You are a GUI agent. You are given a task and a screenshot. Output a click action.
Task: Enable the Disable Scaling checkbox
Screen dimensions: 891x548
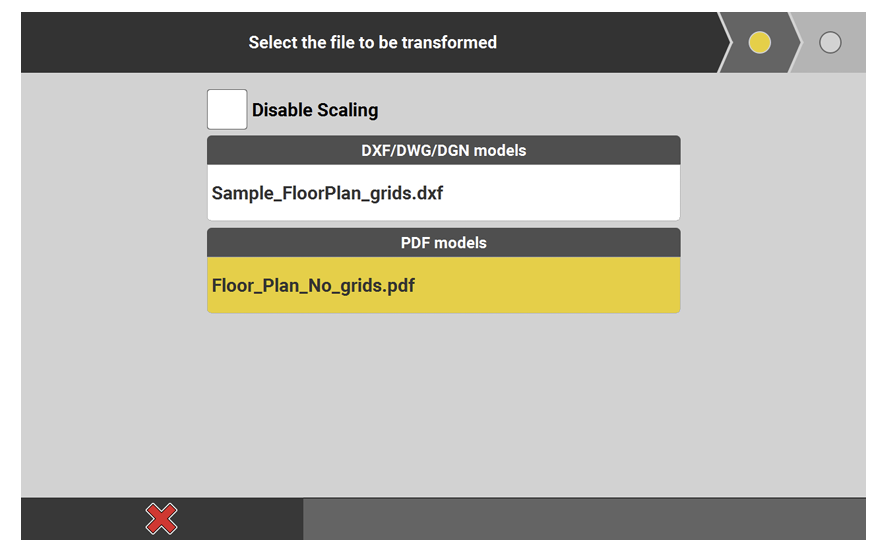click(x=227, y=109)
